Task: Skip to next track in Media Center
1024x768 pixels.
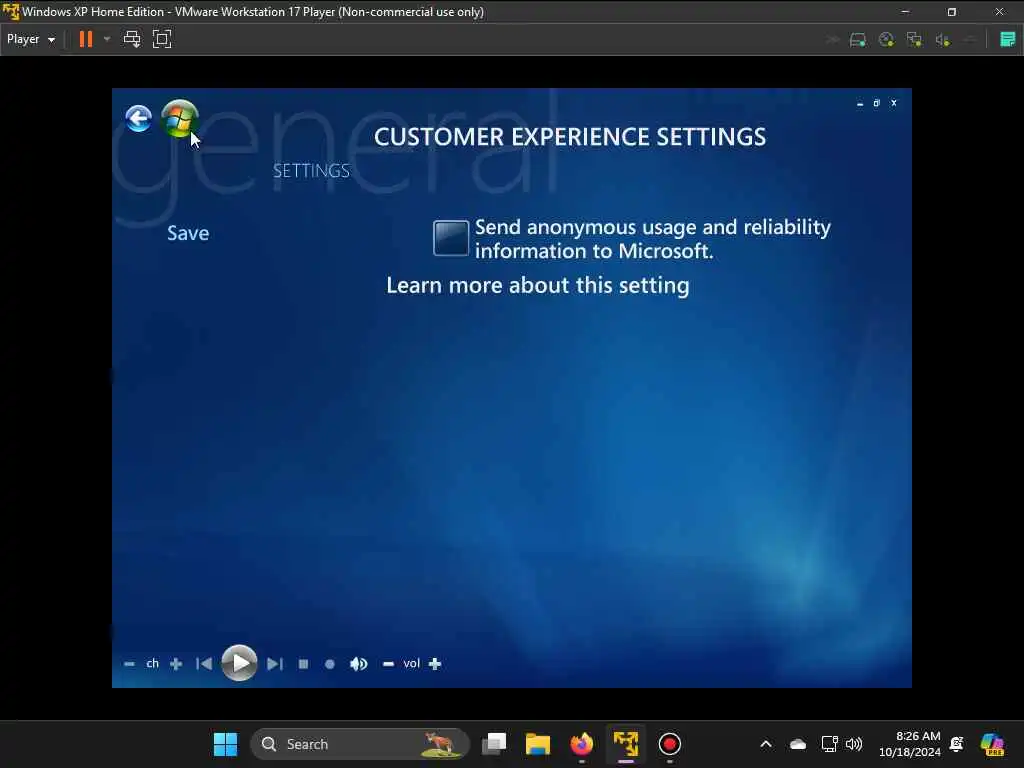Action: (x=275, y=664)
